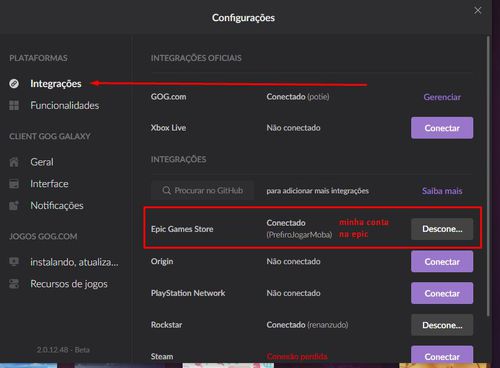Click PlayStation Network's Não conectado status
The height and width of the screenshot is (368, 500).
coord(293,293)
